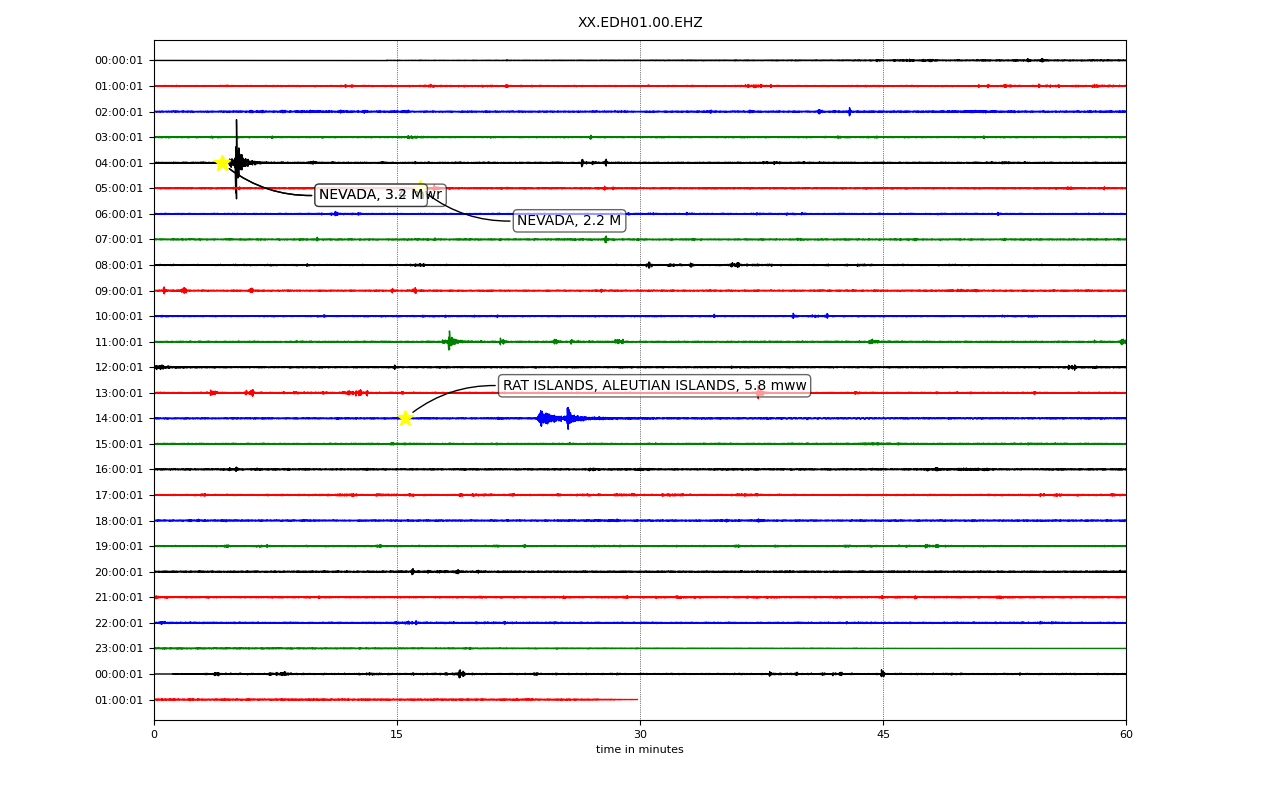The width and height of the screenshot is (1280, 800).
Task: Click the last red 01:00:01 trace end
Action: click(637, 700)
